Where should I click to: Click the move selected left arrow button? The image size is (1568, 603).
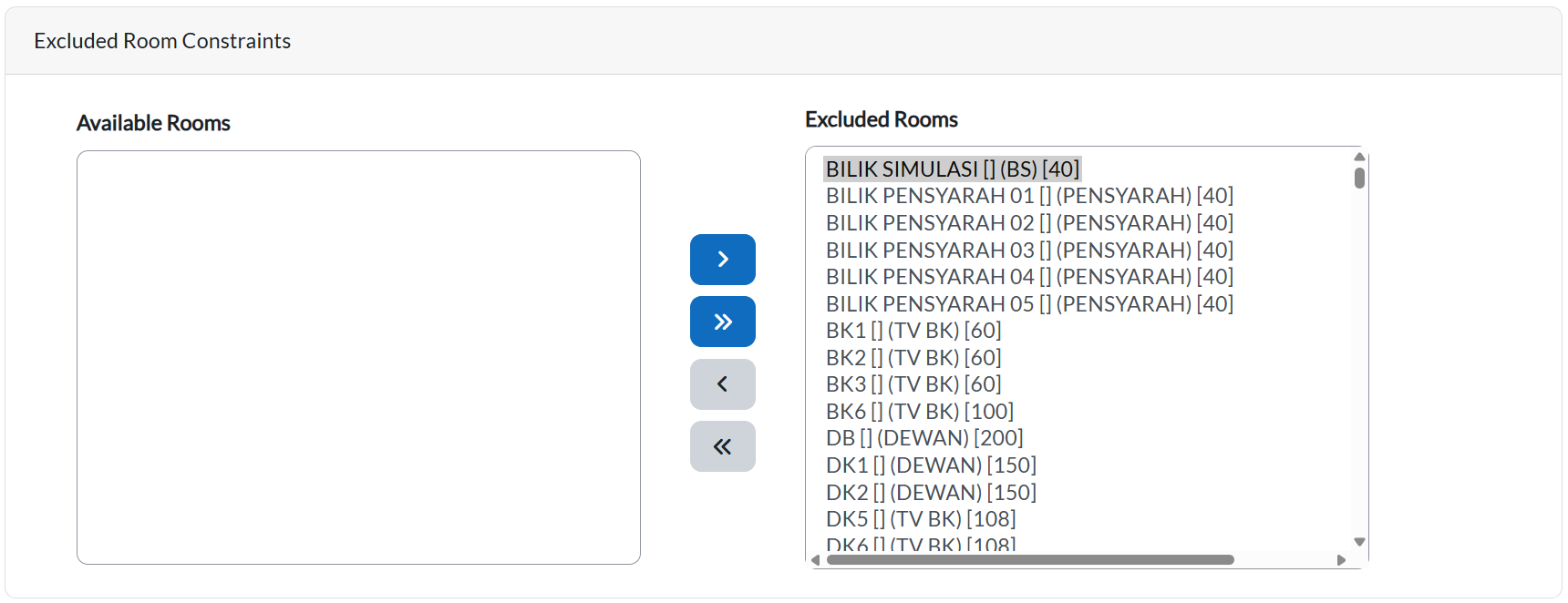722,384
